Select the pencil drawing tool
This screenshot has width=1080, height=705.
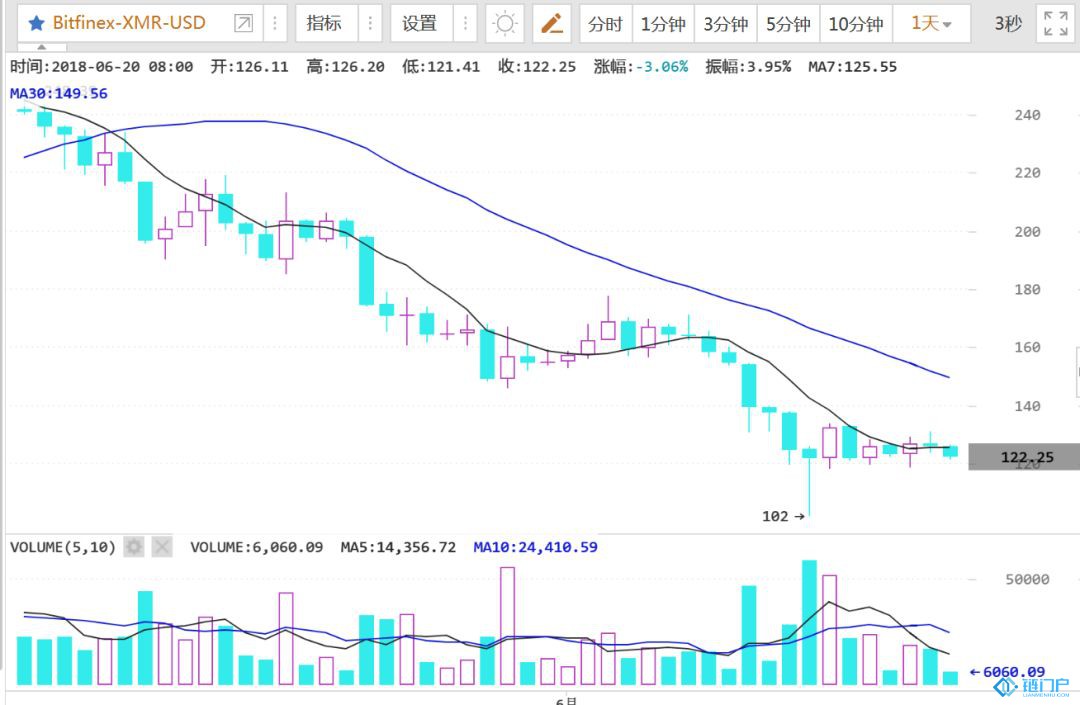pos(552,23)
